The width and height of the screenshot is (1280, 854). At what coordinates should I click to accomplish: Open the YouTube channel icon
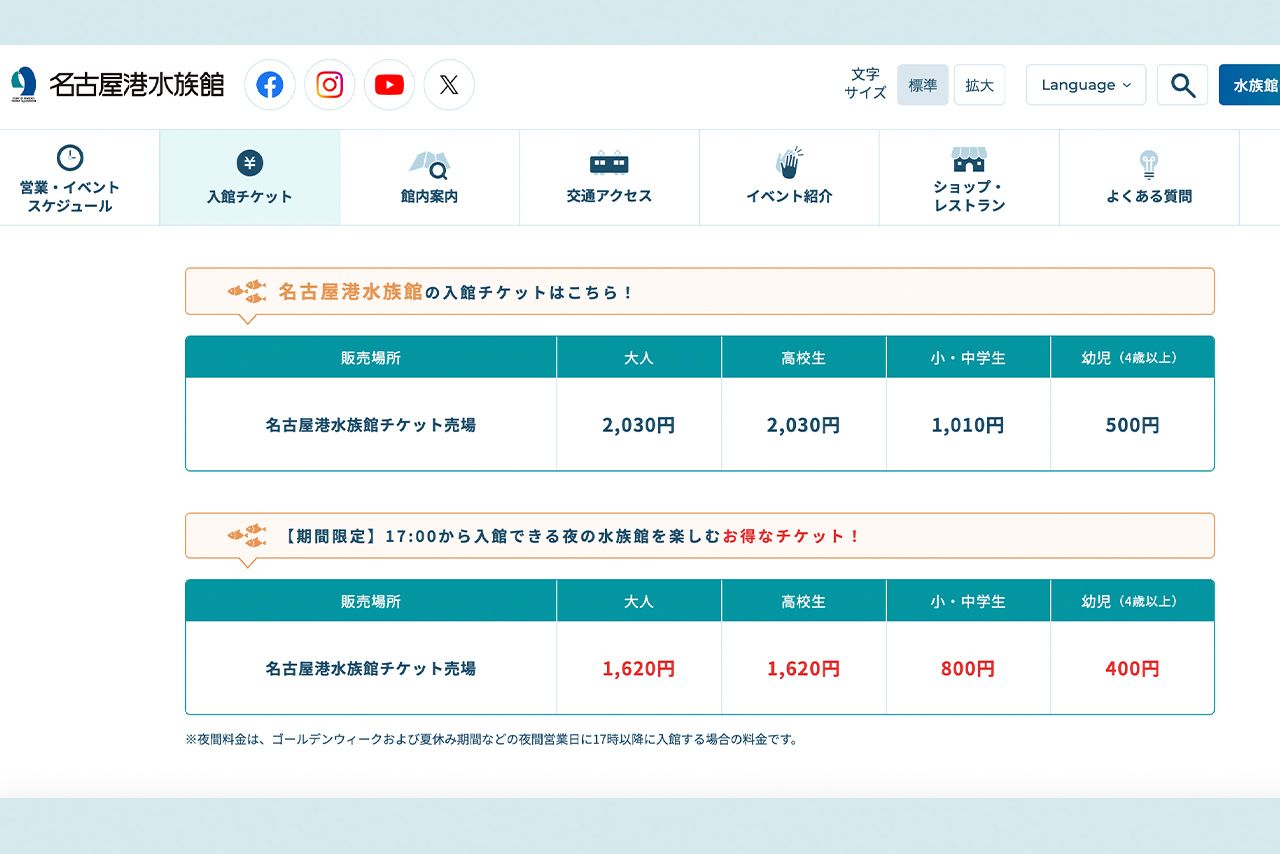[389, 85]
